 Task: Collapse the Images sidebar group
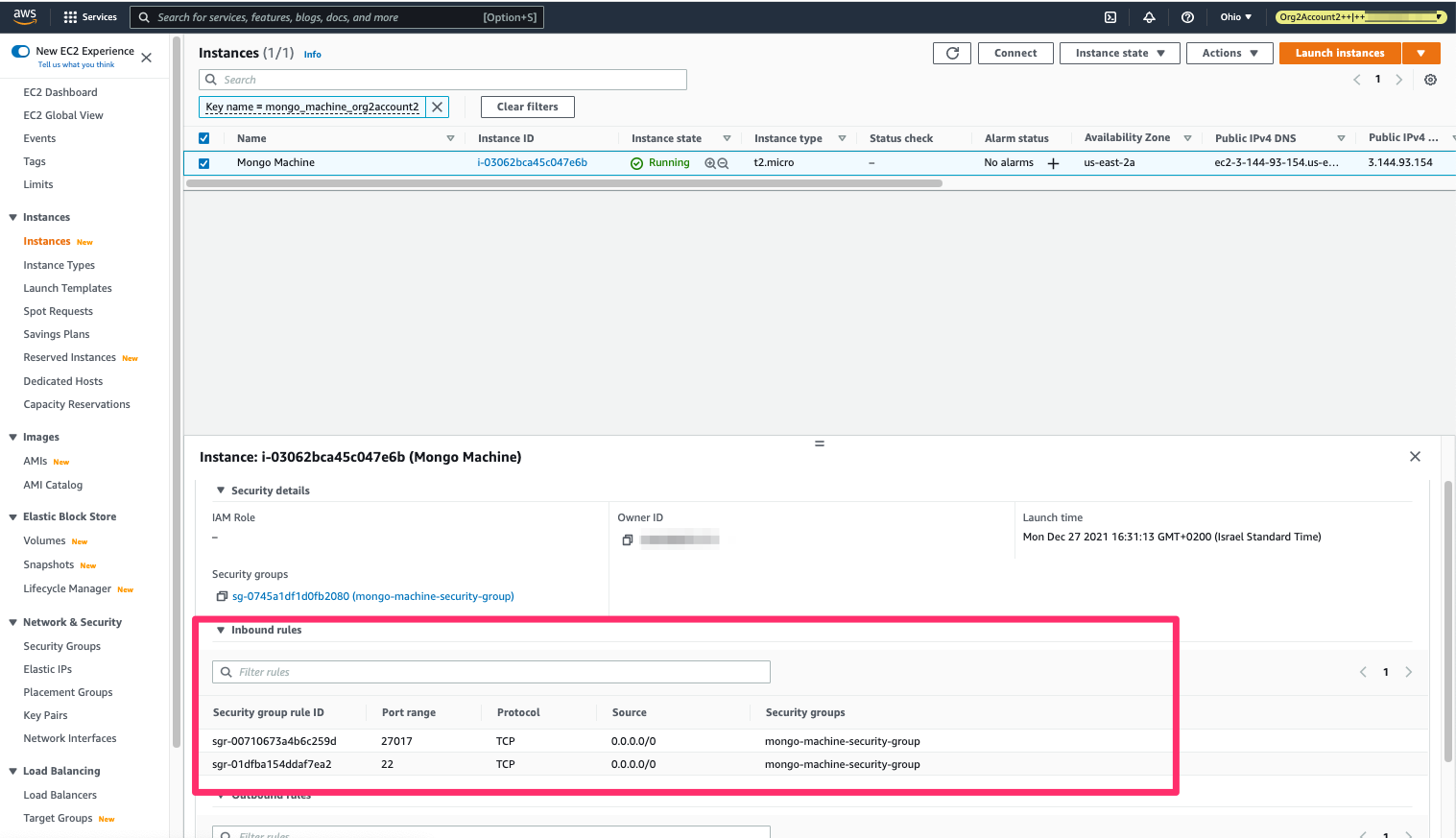click(13, 438)
